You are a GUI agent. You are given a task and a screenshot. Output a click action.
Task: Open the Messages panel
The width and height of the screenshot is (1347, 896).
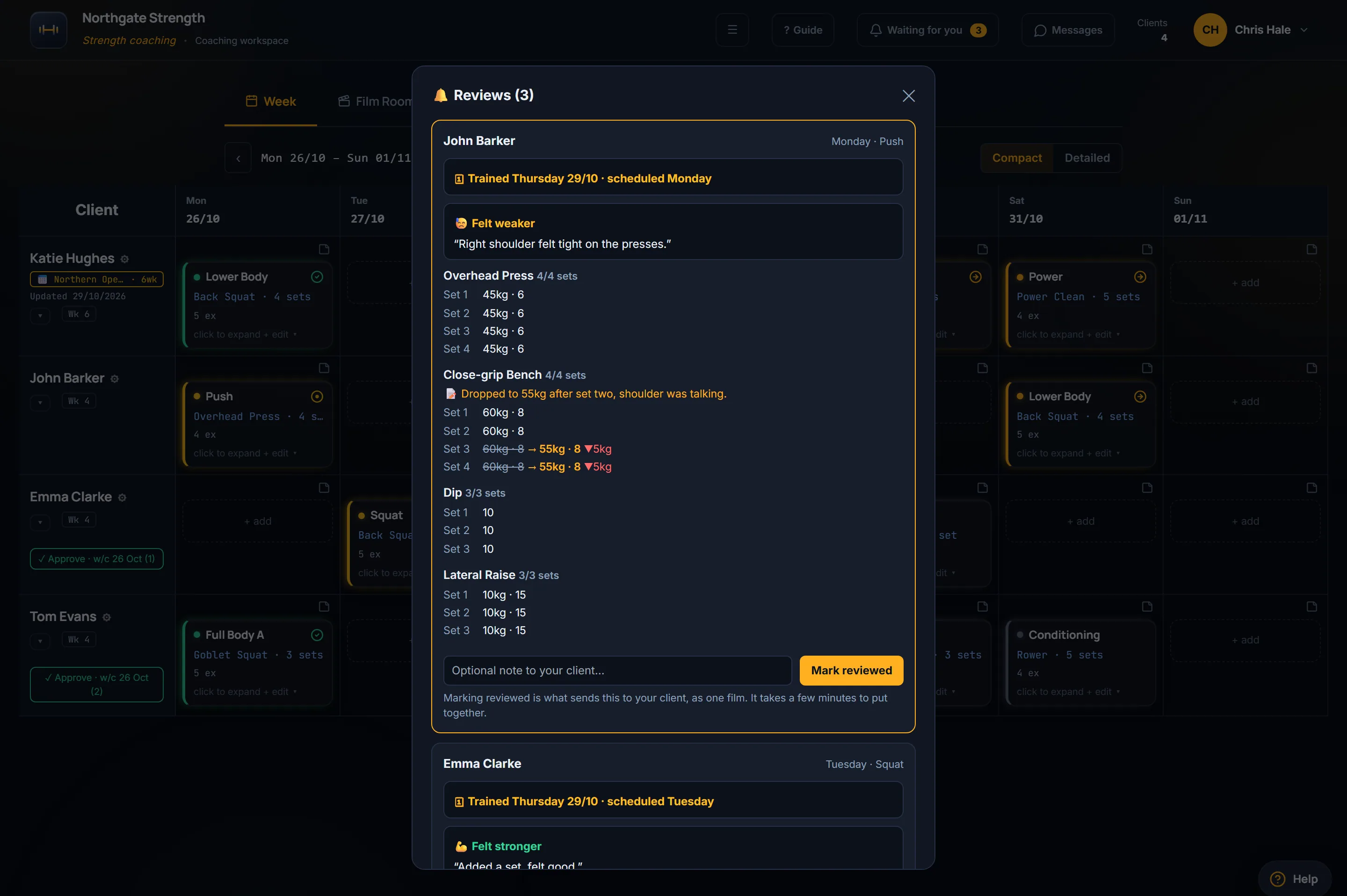pos(1067,30)
